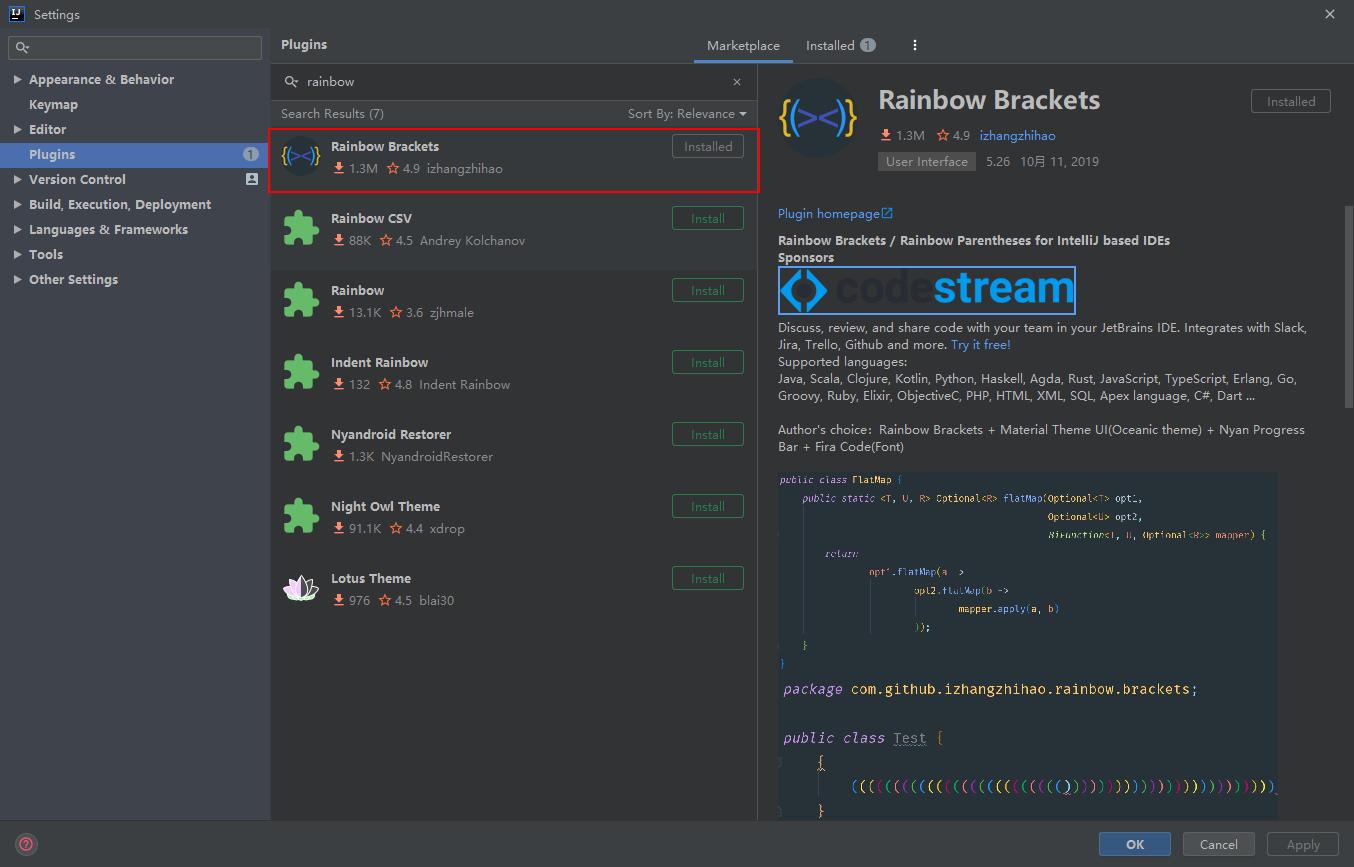Screen dimensions: 1354x867
Task: Select the Lotus Theme result title
Action: 371,578
